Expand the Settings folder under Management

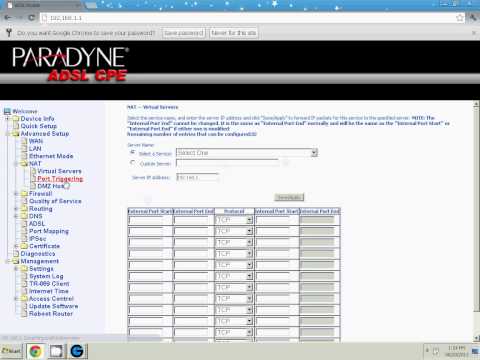[x=16, y=269]
